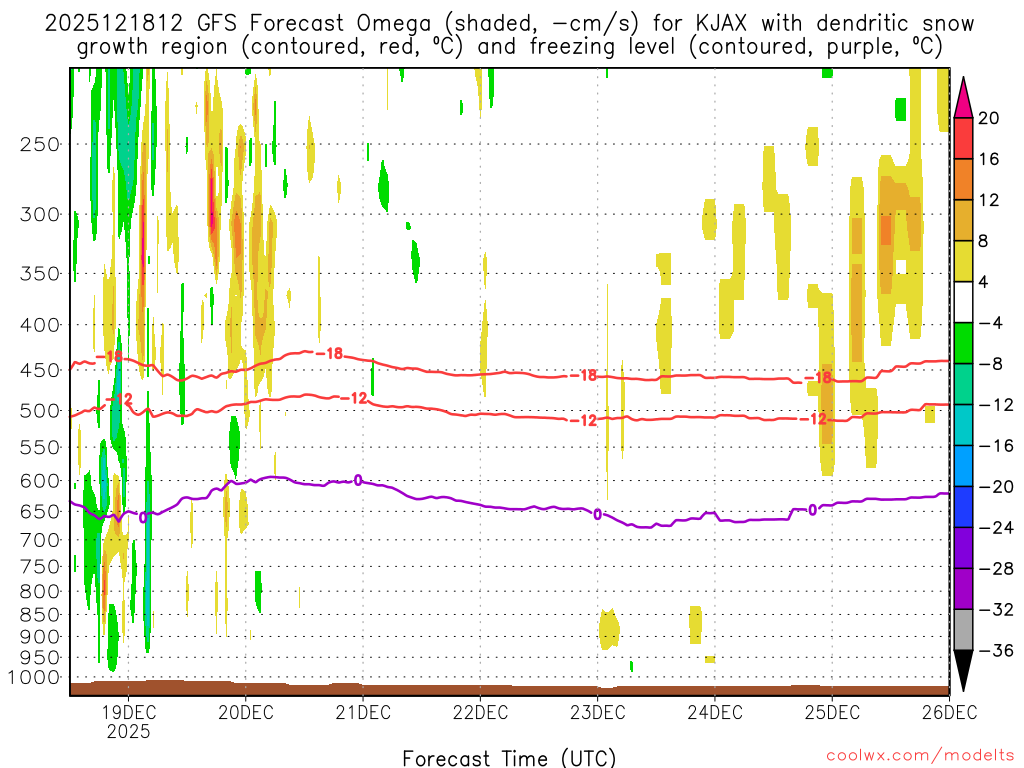Click the 650 pressure level label
The image size is (1024, 768).
[x=40, y=511]
